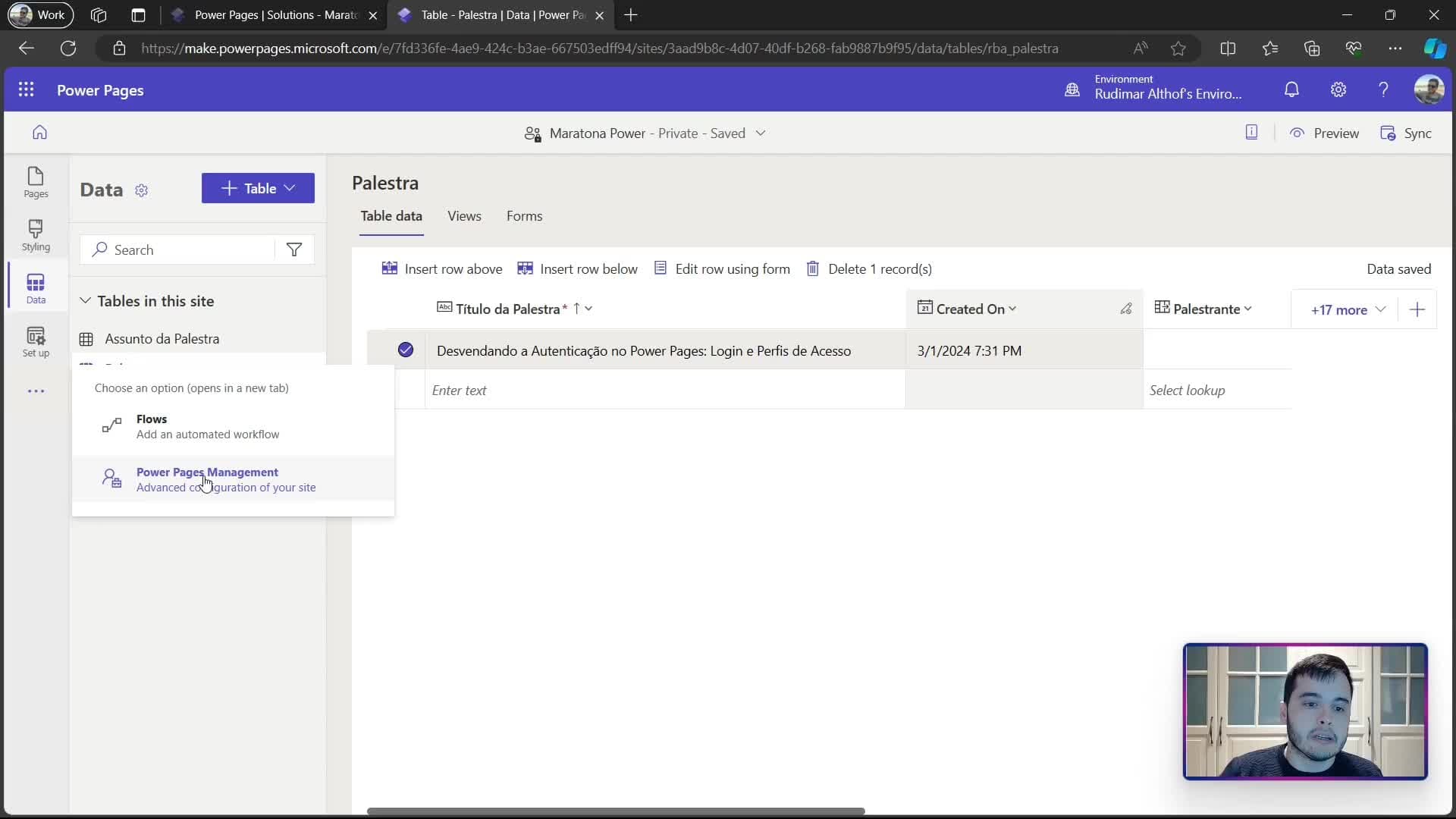Switch to Views tab
Image resolution: width=1456 pixels, height=819 pixels.
464,216
